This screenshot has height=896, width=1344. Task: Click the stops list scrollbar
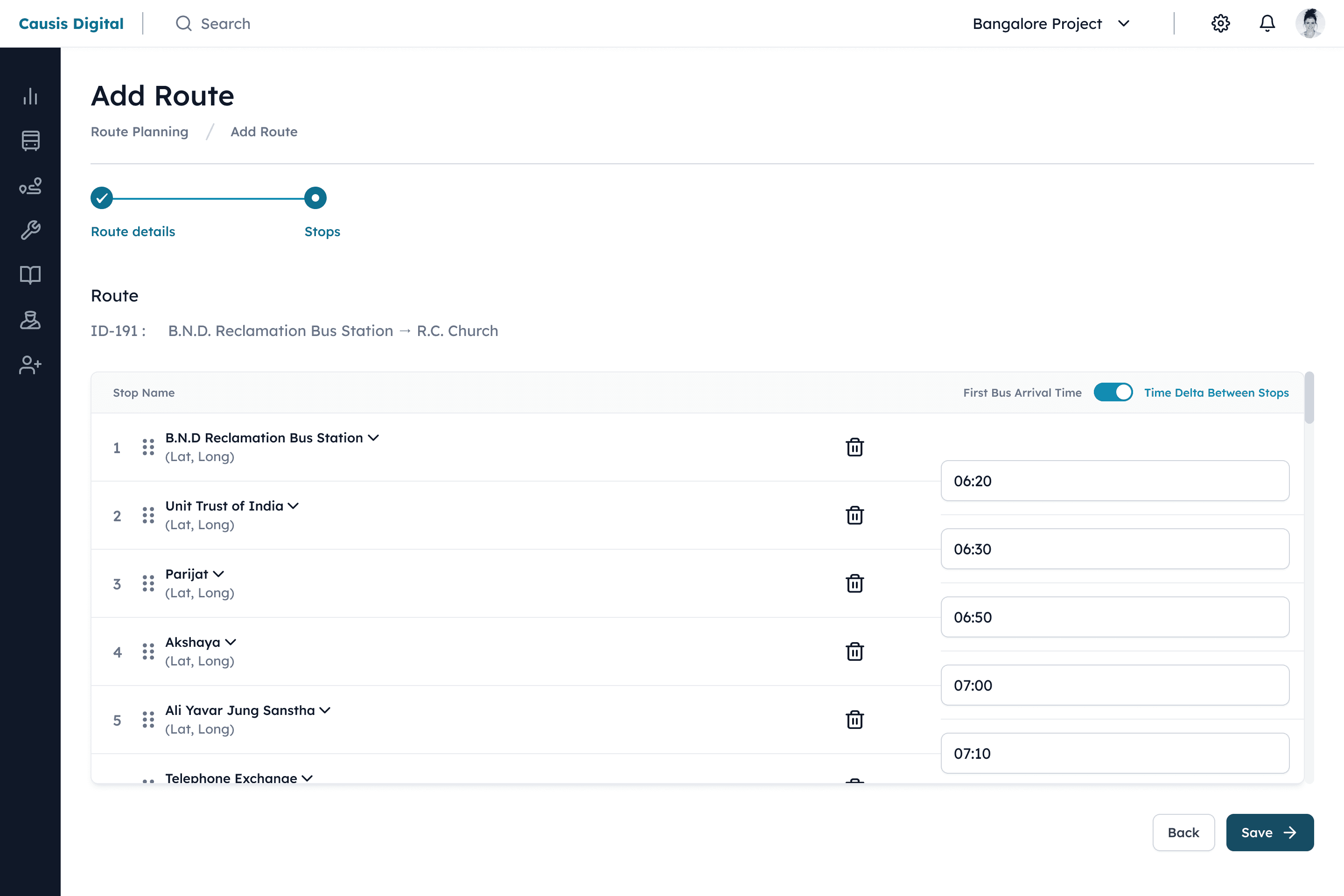(x=1309, y=398)
